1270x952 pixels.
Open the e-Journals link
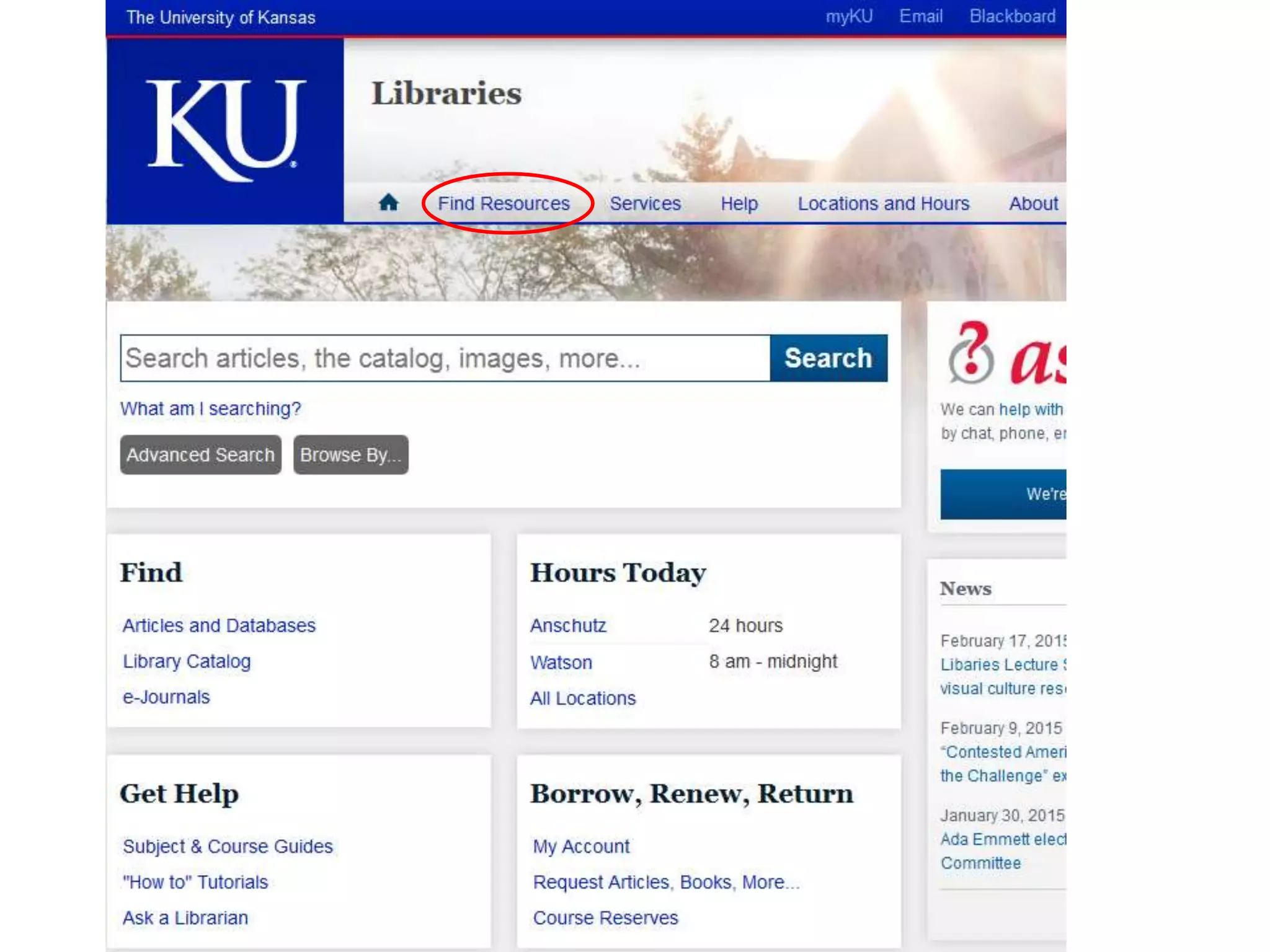click(166, 697)
